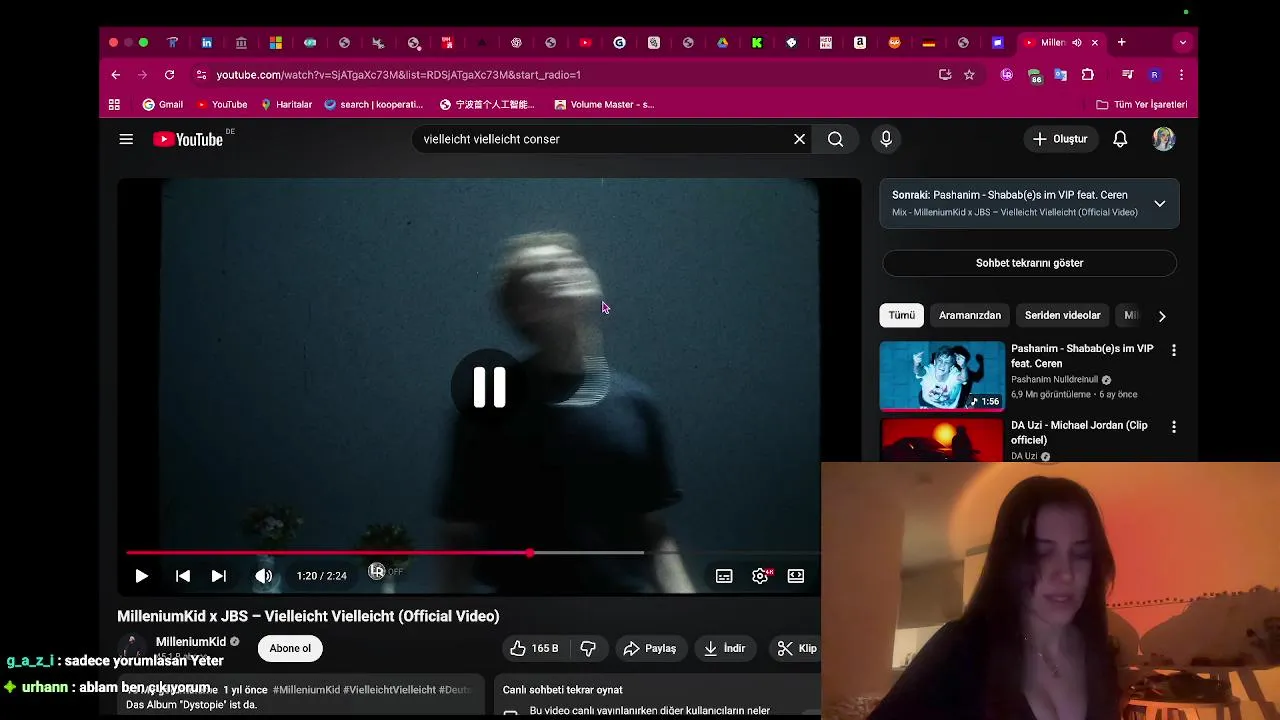Click the install app icon in address bar
The image size is (1280, 720).
[x=945, y=74]
